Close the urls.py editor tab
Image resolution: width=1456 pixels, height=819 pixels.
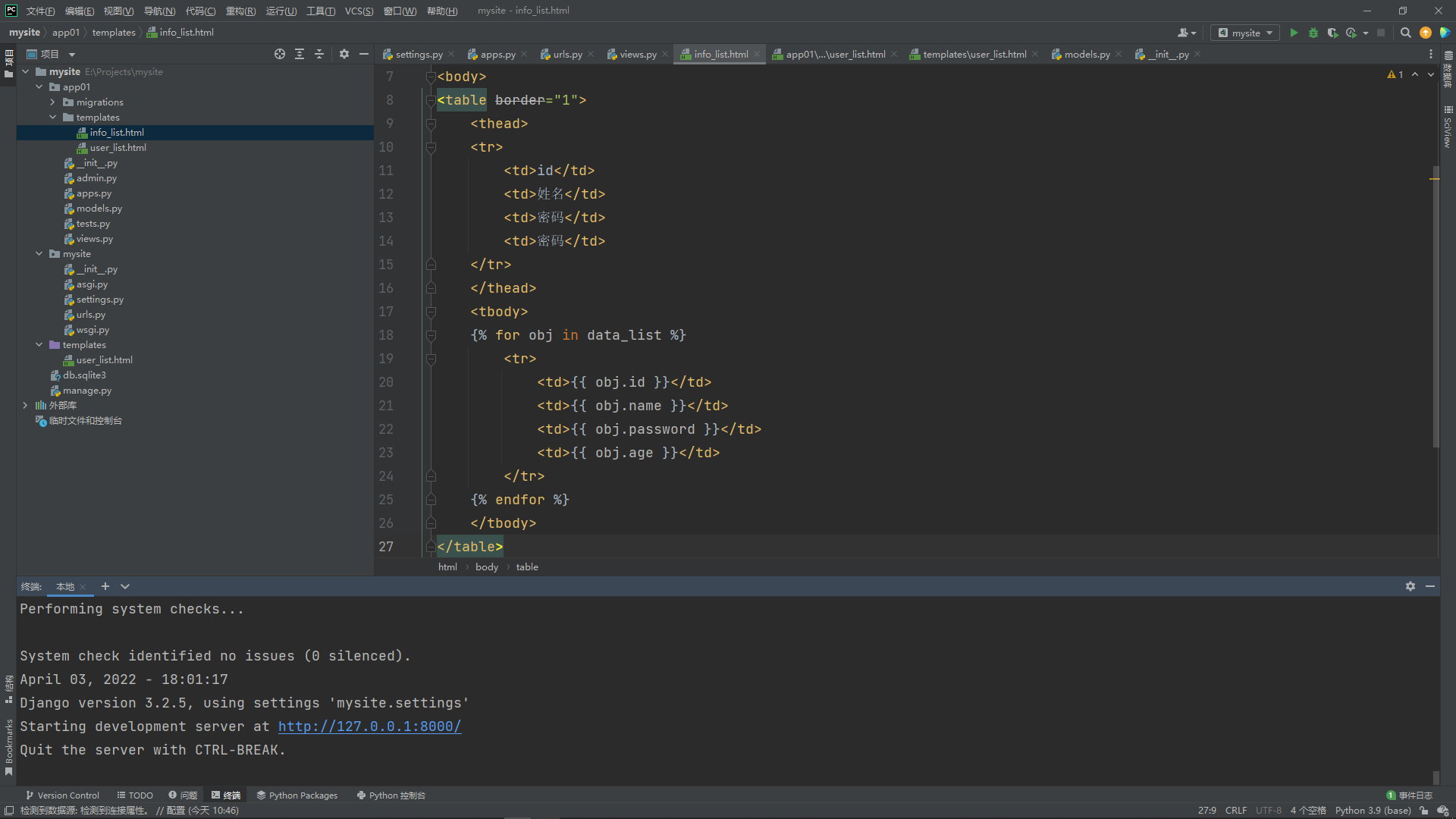click(591, 54)
